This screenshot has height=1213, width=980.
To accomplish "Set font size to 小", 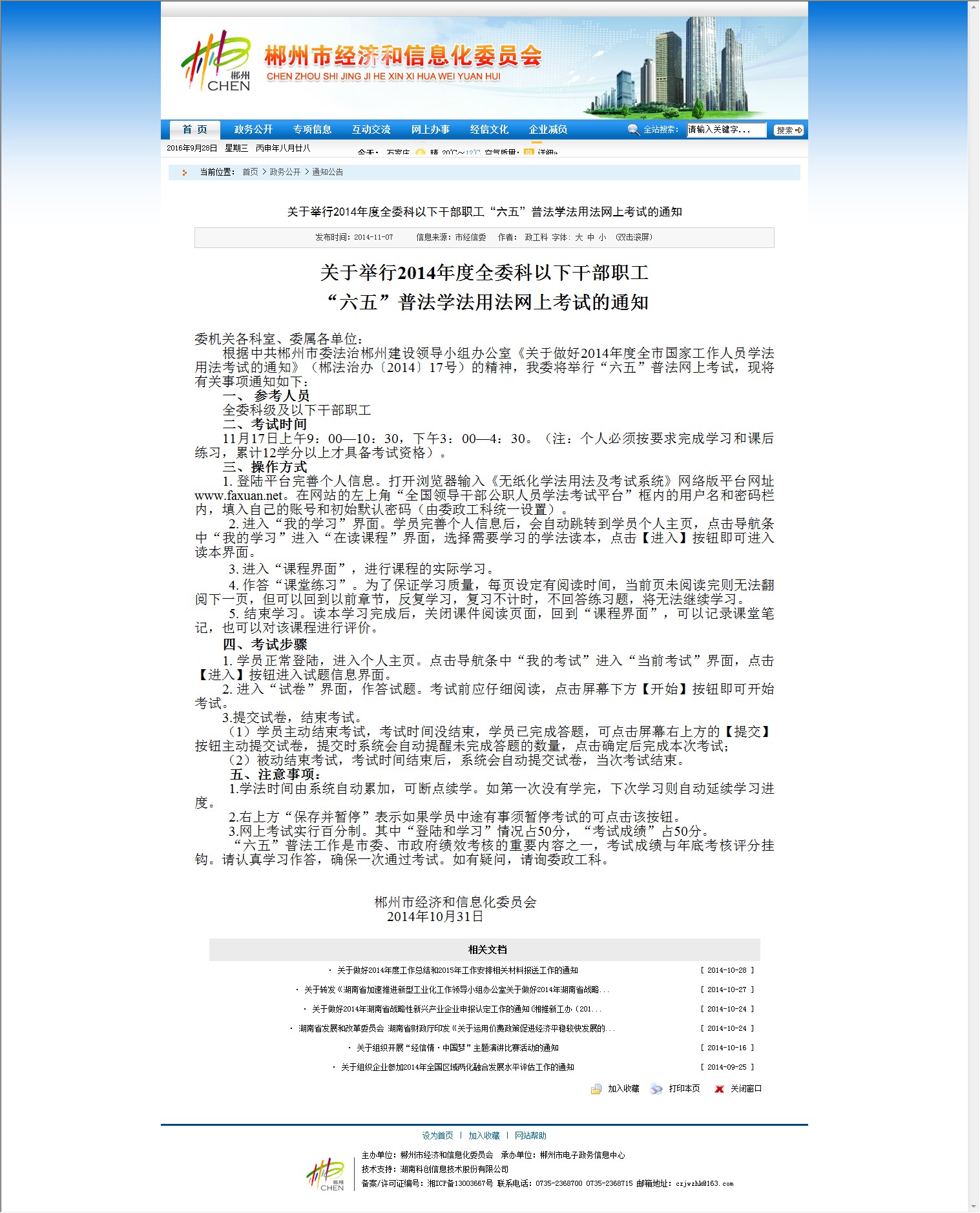I will 602,238.
